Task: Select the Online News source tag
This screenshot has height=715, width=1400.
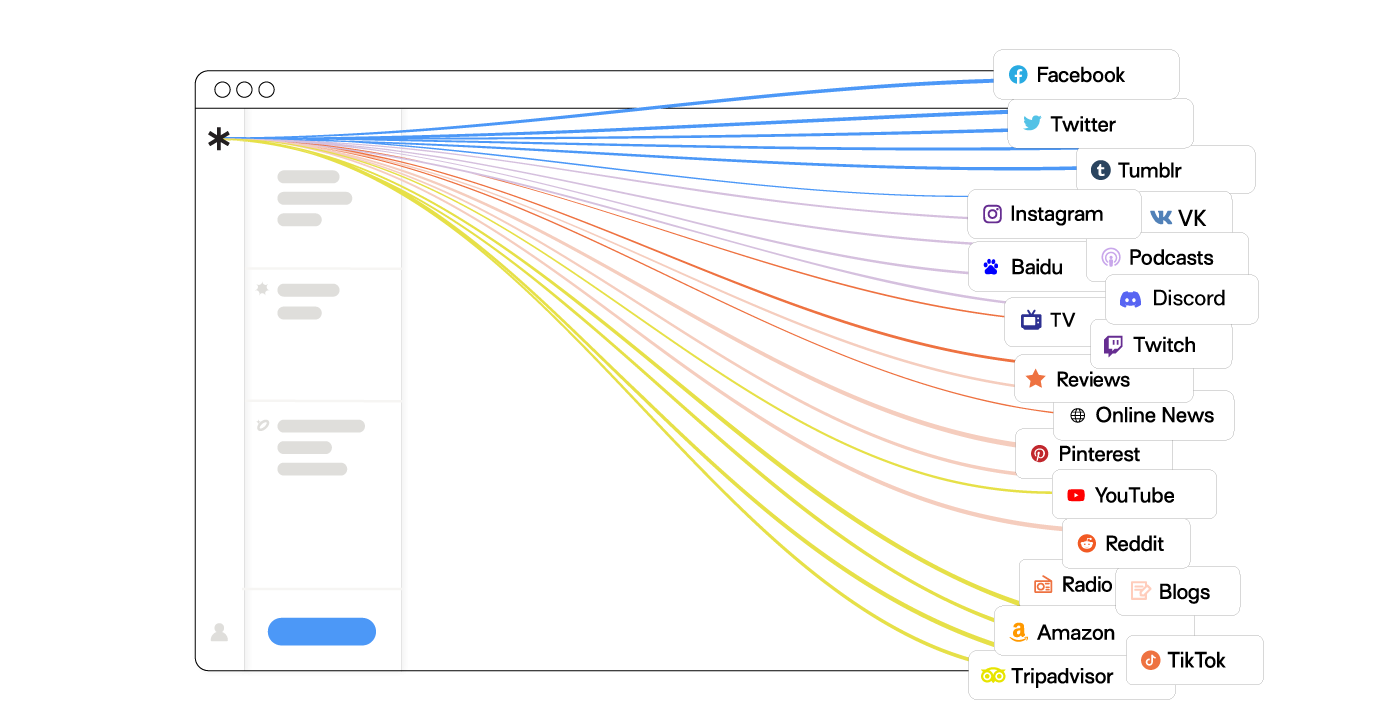Action: 1143,415
